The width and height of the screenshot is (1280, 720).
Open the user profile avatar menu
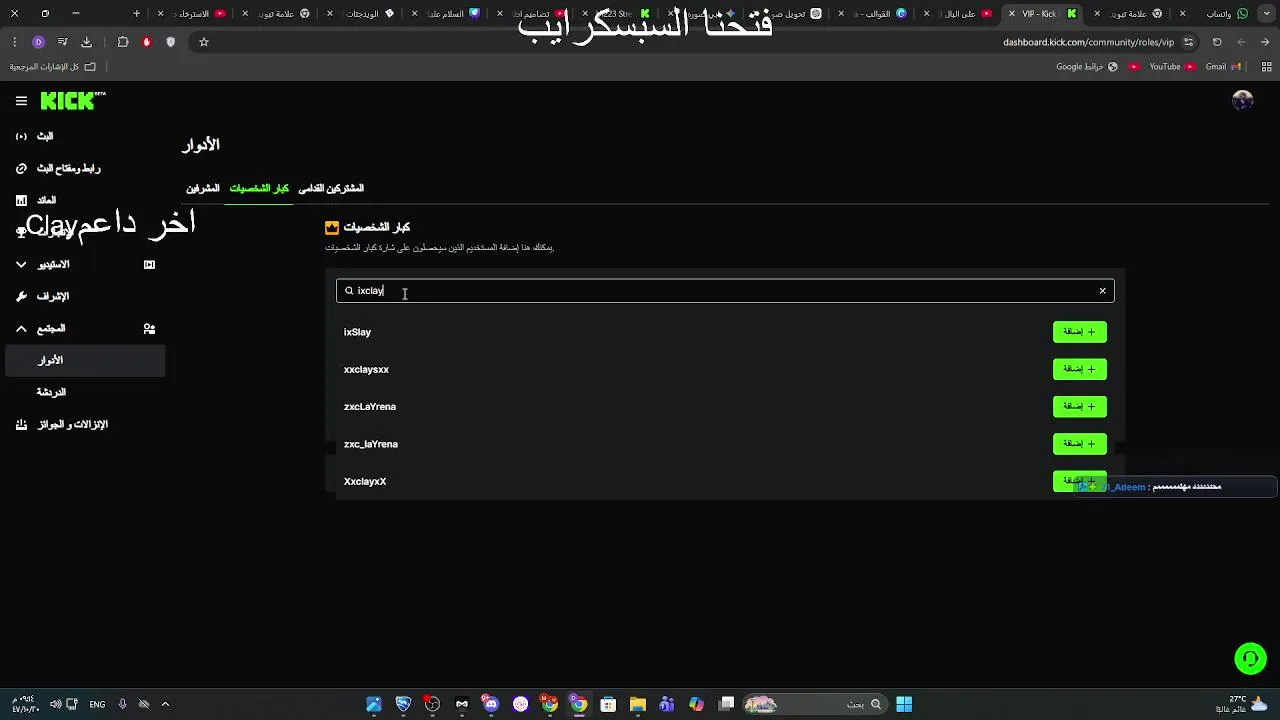pyautogui.click(x=1243, y=101)
